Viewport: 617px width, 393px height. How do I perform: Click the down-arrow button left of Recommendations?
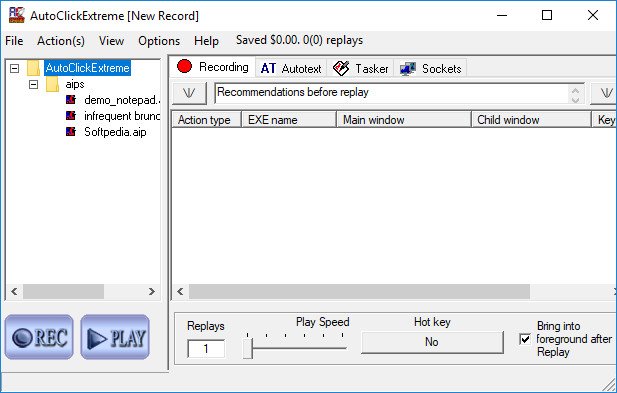pos(189,93)
